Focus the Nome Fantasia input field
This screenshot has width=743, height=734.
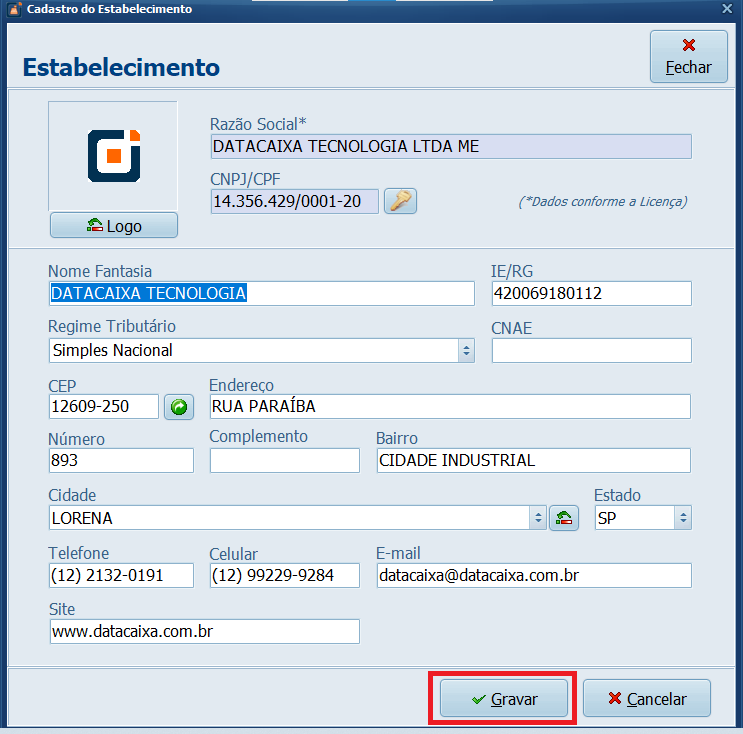click(262, 293)
